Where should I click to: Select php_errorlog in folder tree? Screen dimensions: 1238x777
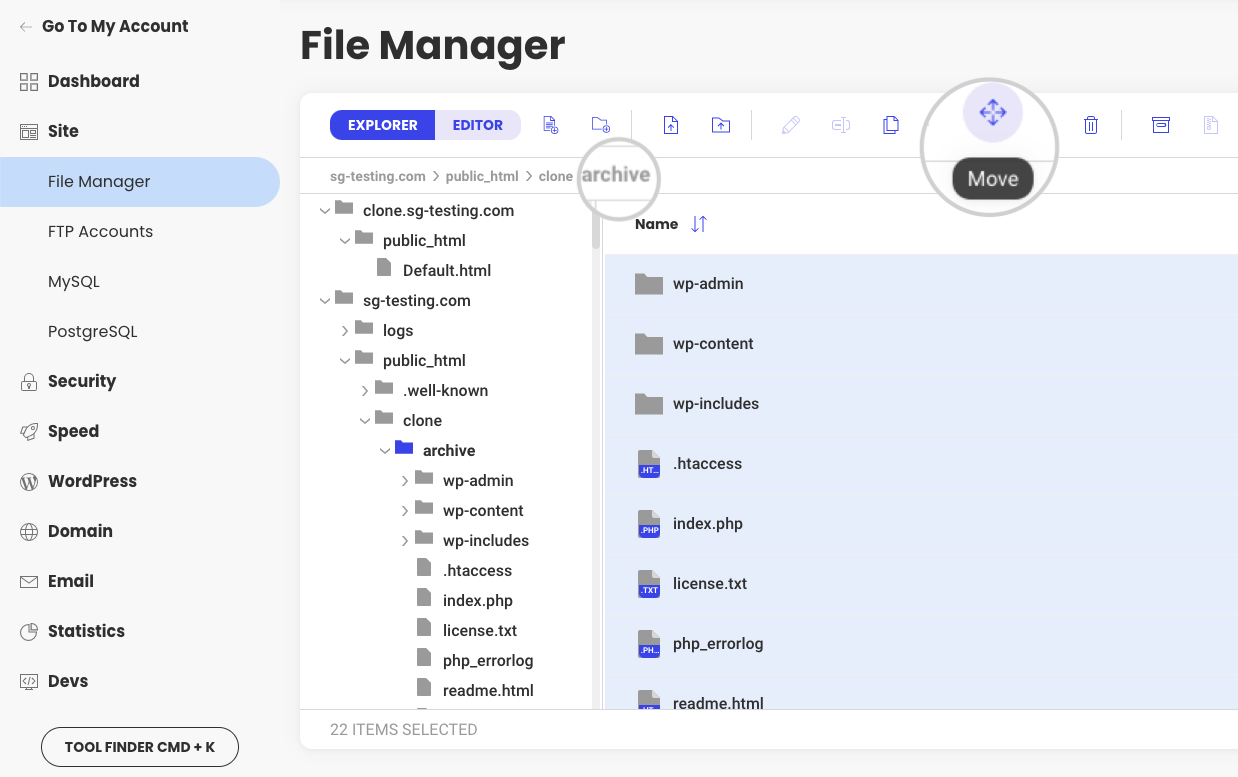click(x=488, y=661)
